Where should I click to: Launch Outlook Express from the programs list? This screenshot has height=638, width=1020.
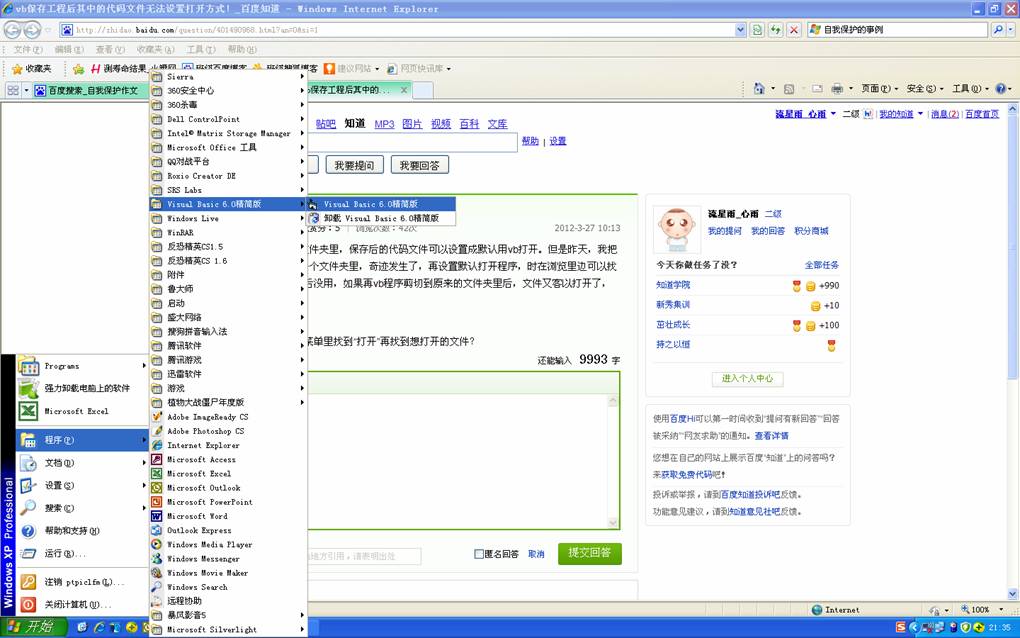click(228, 531)
